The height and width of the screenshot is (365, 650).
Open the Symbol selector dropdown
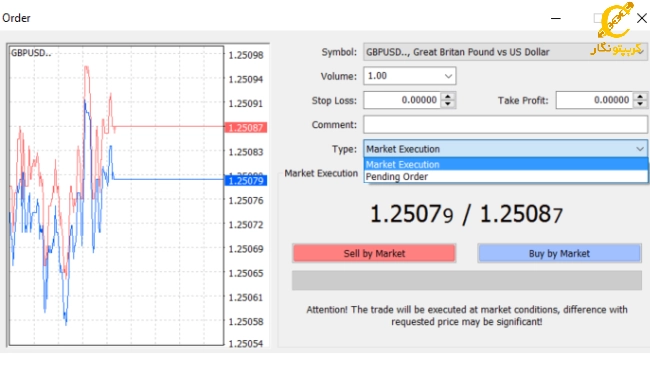tap(505, 52)
